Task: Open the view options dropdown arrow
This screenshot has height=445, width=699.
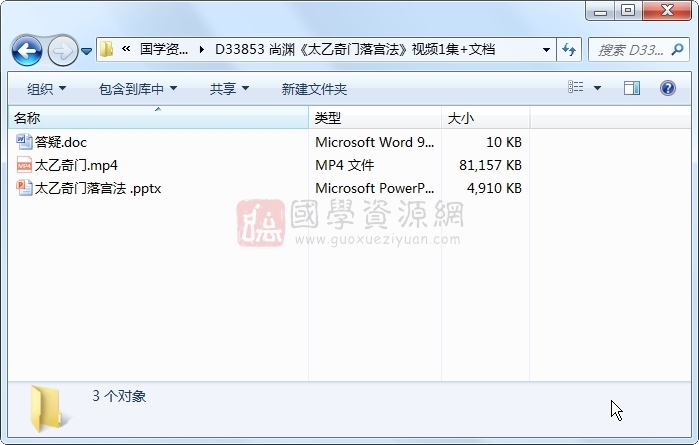Action: click(597, 88)
